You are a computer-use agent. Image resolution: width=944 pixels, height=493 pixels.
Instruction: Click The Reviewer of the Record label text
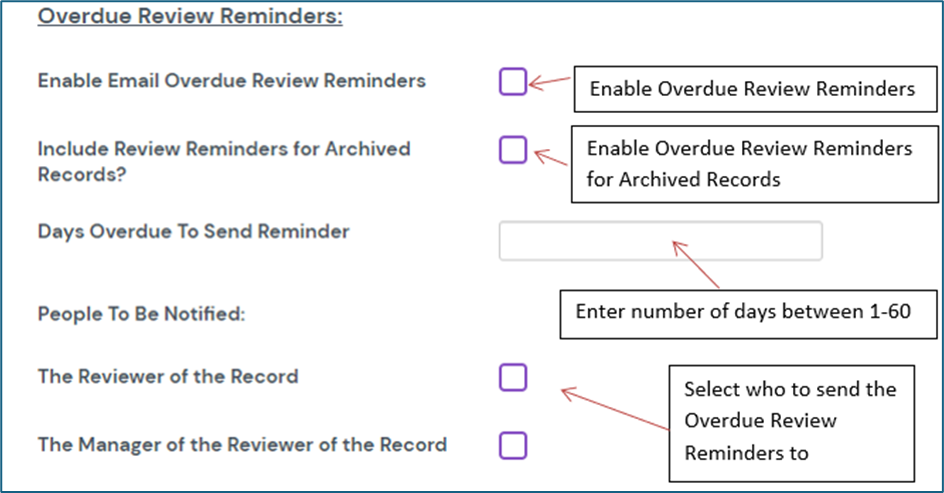pos(168,377)
